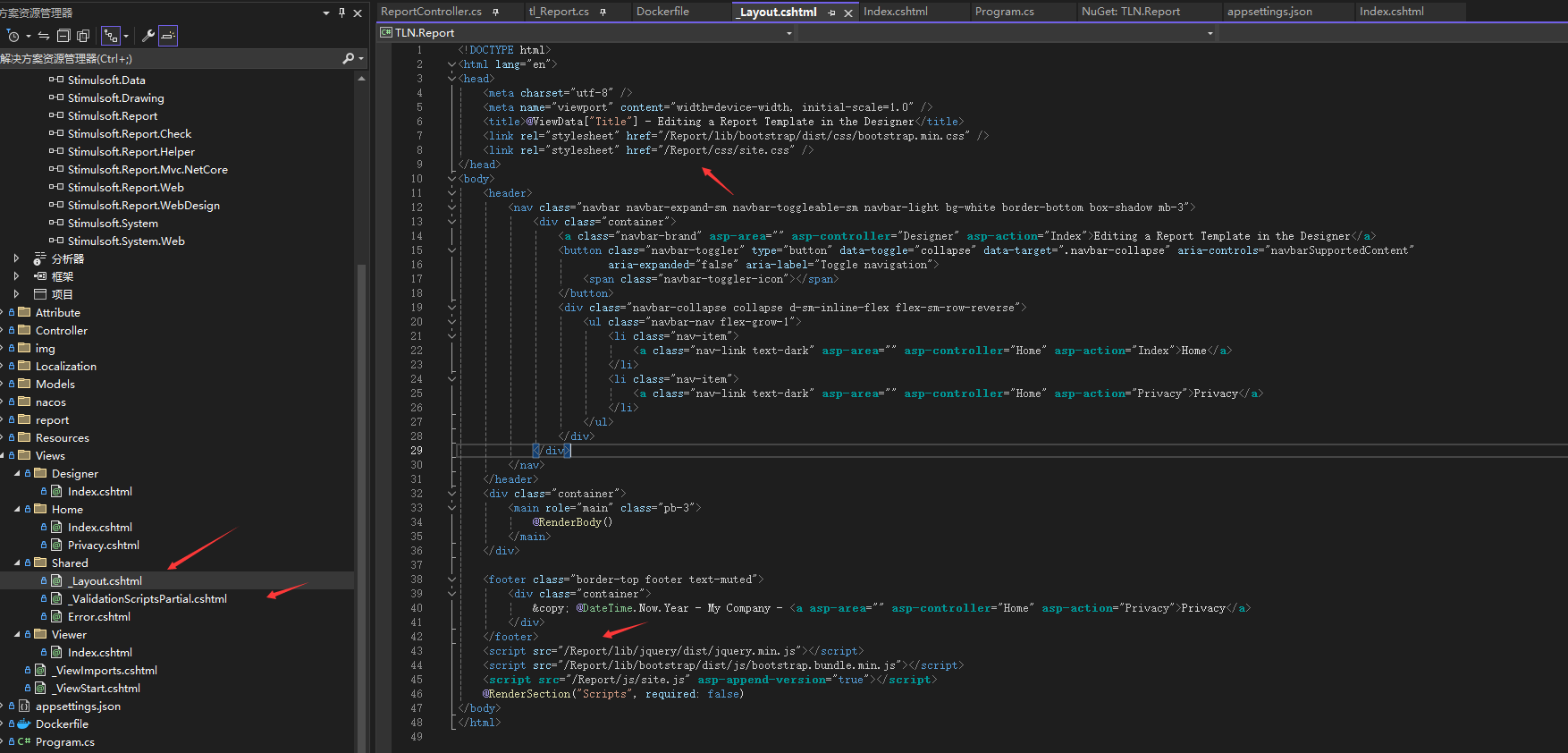Toggle the nested file view button
1568x753 pixels.
click(x=111, y=36)
